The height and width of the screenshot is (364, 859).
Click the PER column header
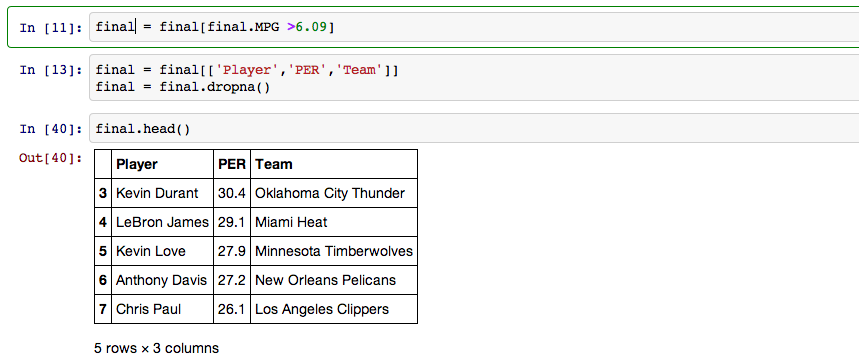tap(232, 164)
